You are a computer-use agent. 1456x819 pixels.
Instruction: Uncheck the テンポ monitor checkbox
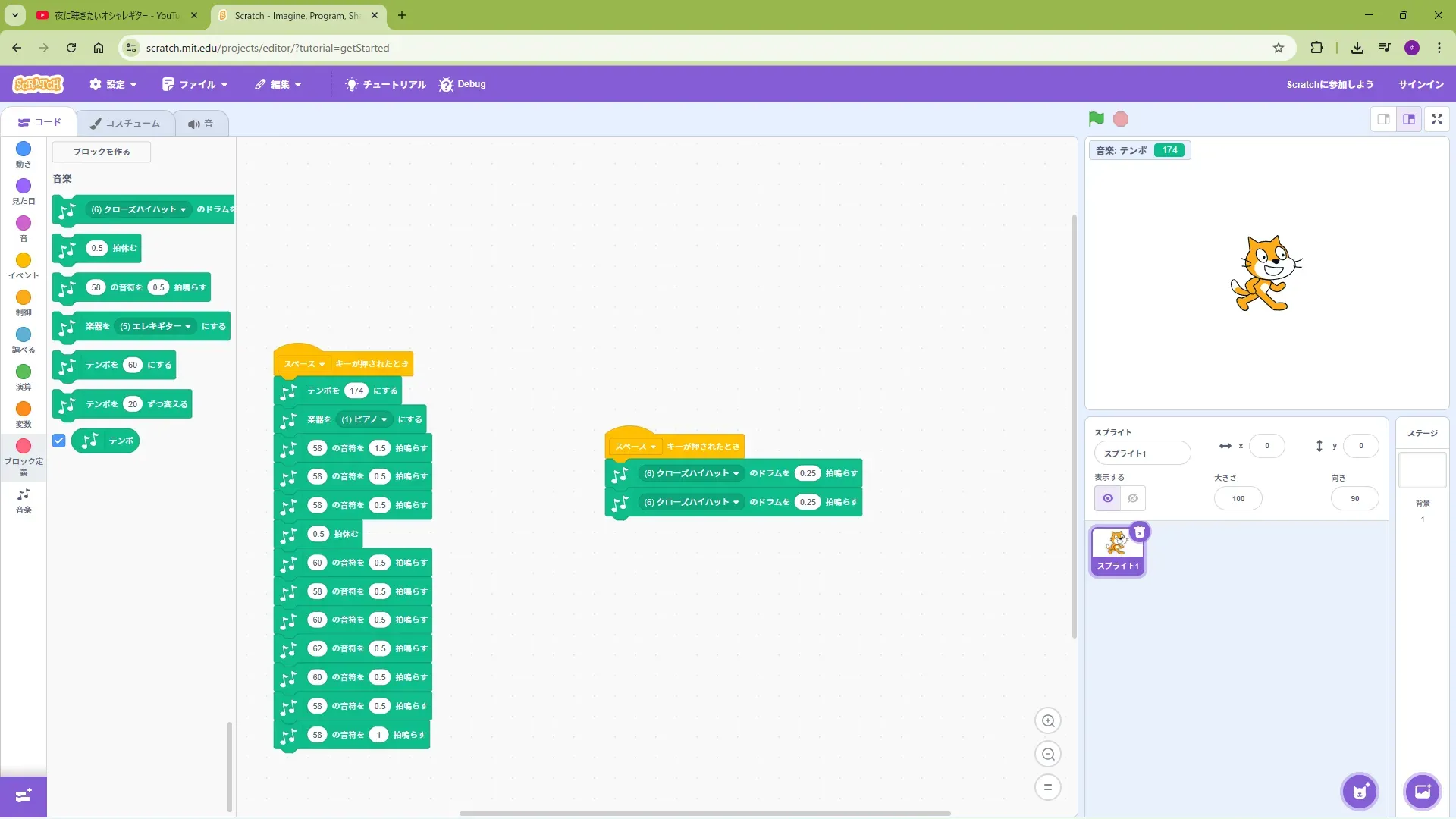59,441
